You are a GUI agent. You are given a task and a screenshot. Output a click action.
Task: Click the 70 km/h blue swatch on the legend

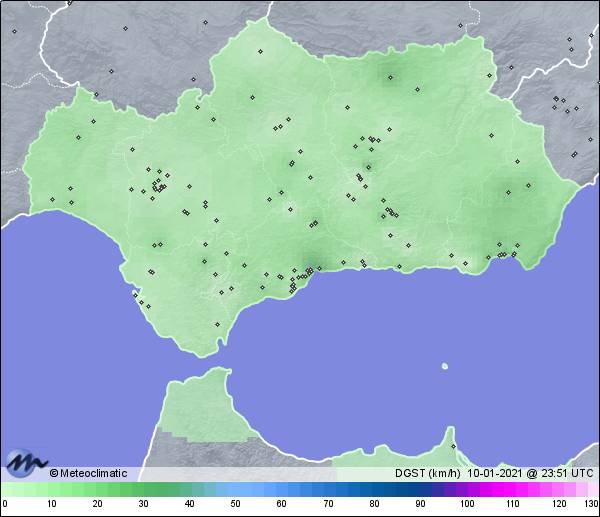coord(327,489)
